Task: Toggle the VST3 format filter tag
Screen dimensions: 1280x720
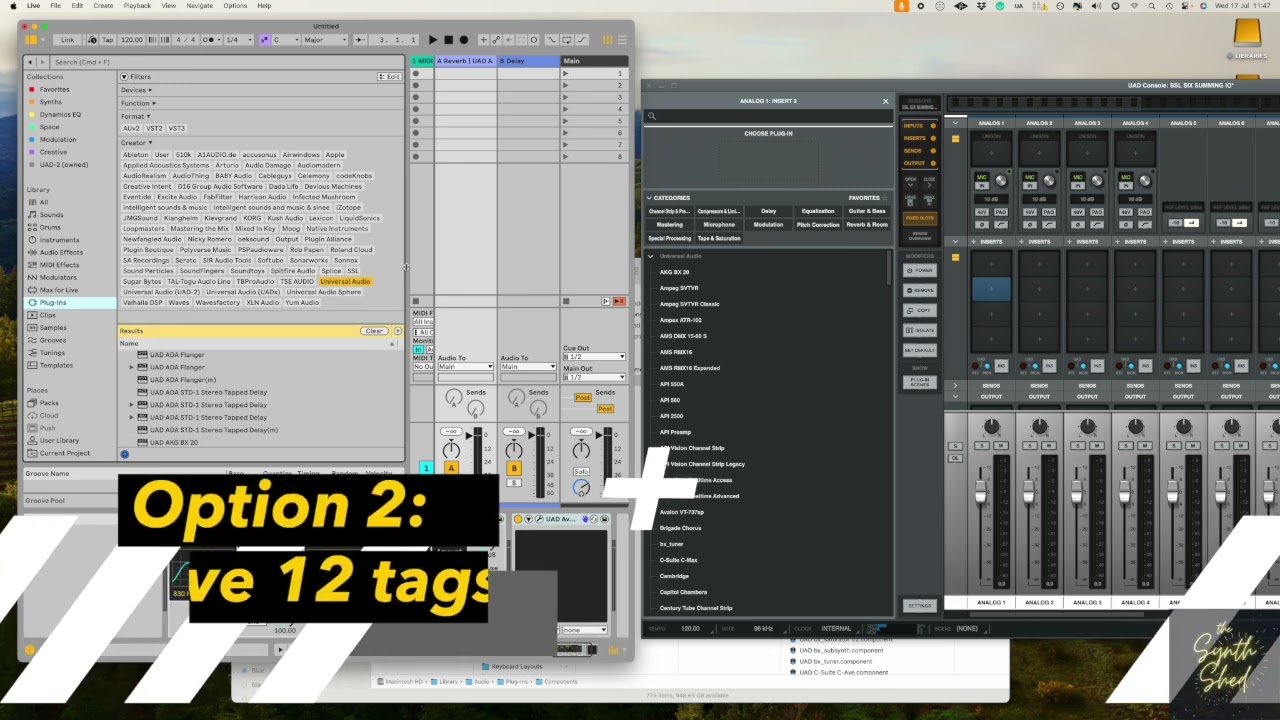Action: pyautogui.click(x=176, y=128)
